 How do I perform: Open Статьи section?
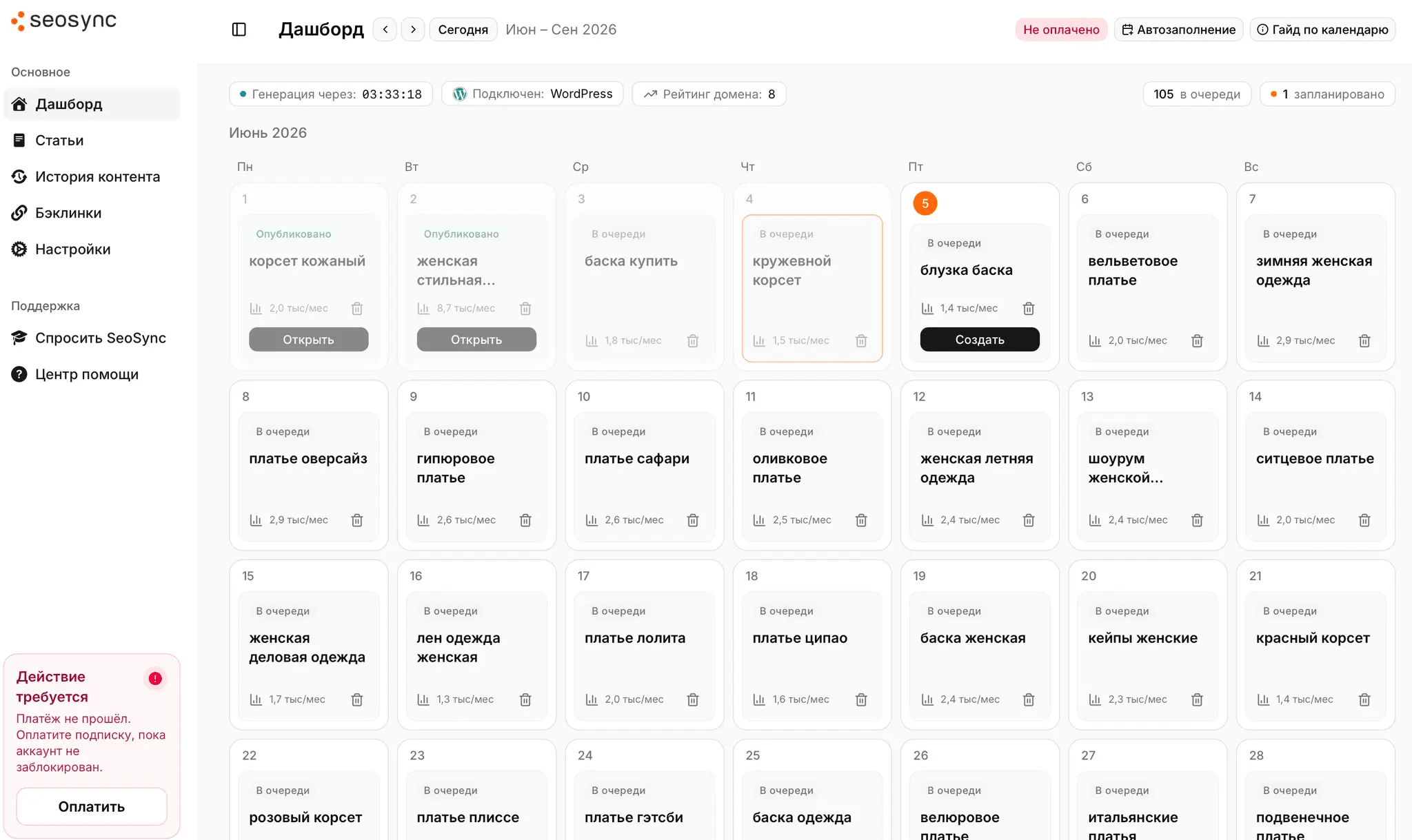[92, 141]
